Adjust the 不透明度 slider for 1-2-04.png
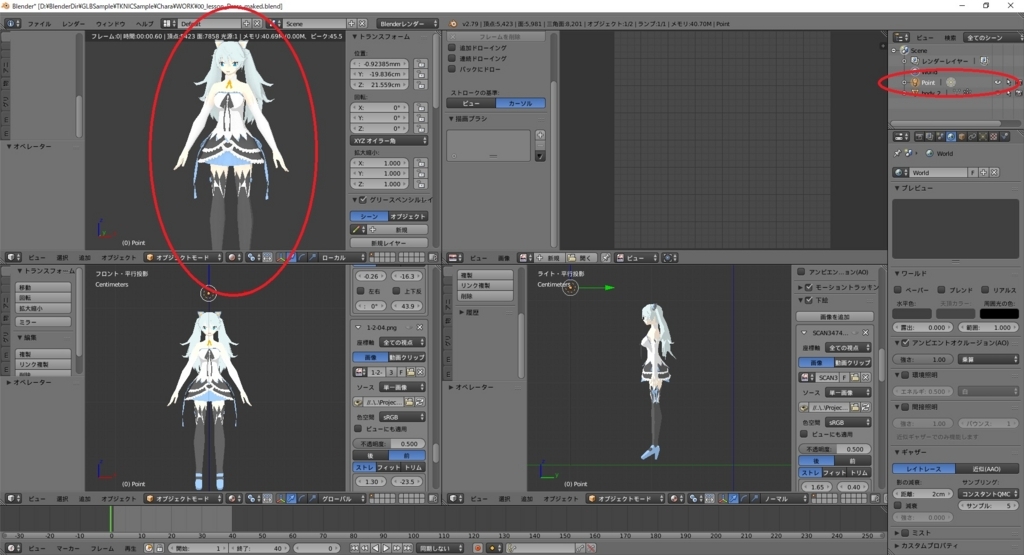The height and width of the screenshot is (555, 1024). coord(389,443)
